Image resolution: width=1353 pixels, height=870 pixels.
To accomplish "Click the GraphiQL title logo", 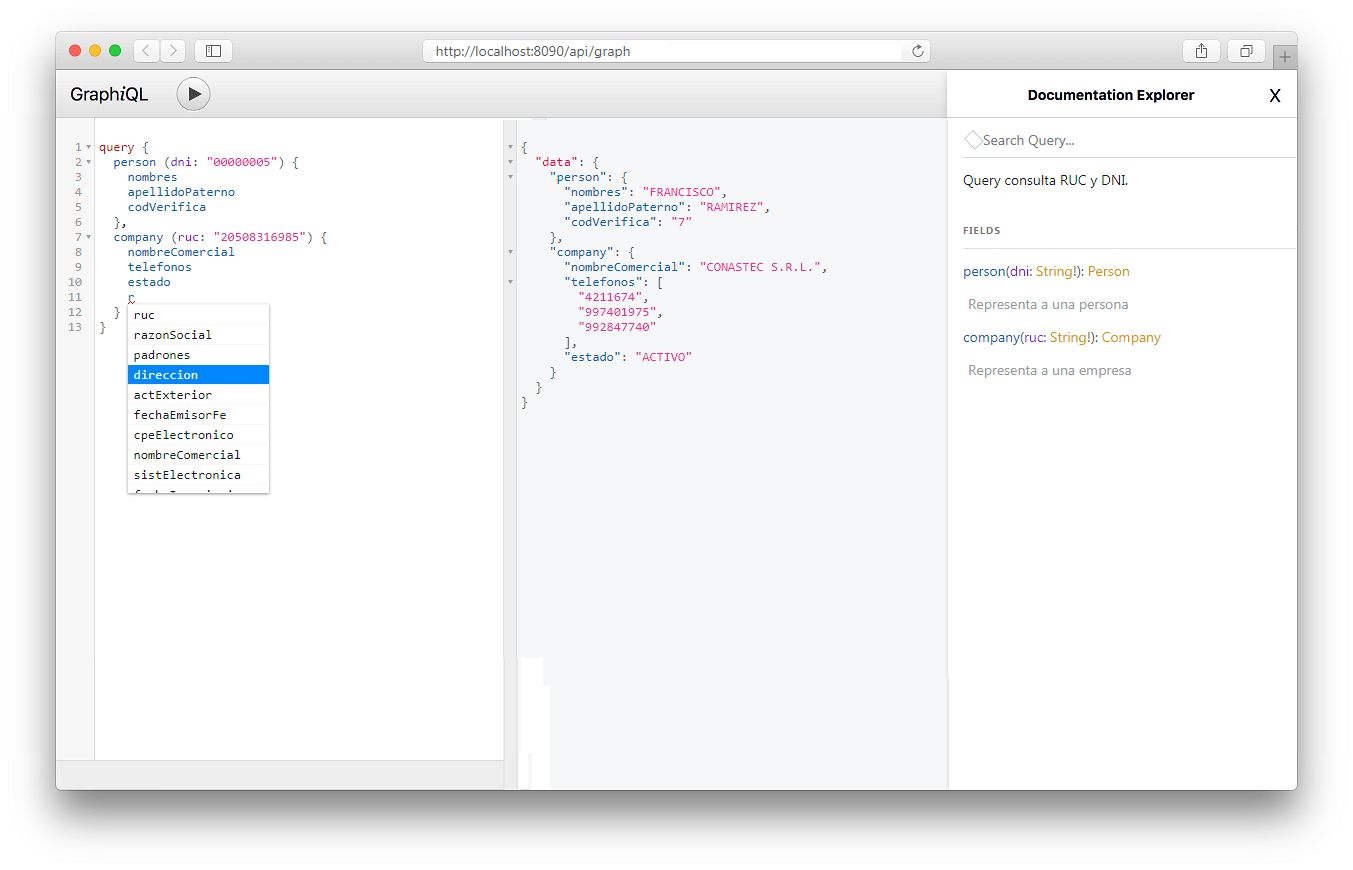I will tap(109, 95).
